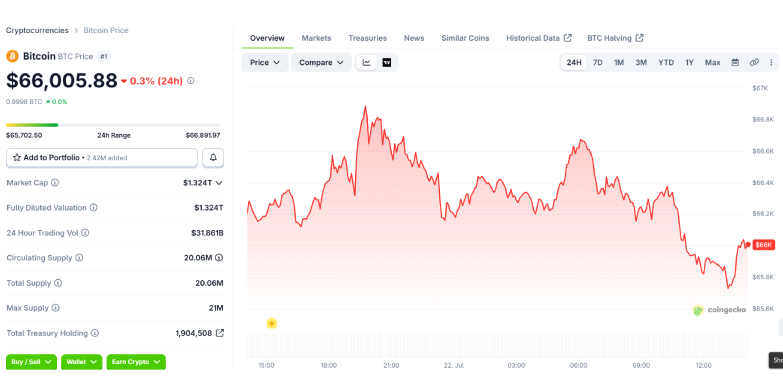The image size is (783, 388).
Task: Open Wallet dropdown
Action: tap(82, 362)
